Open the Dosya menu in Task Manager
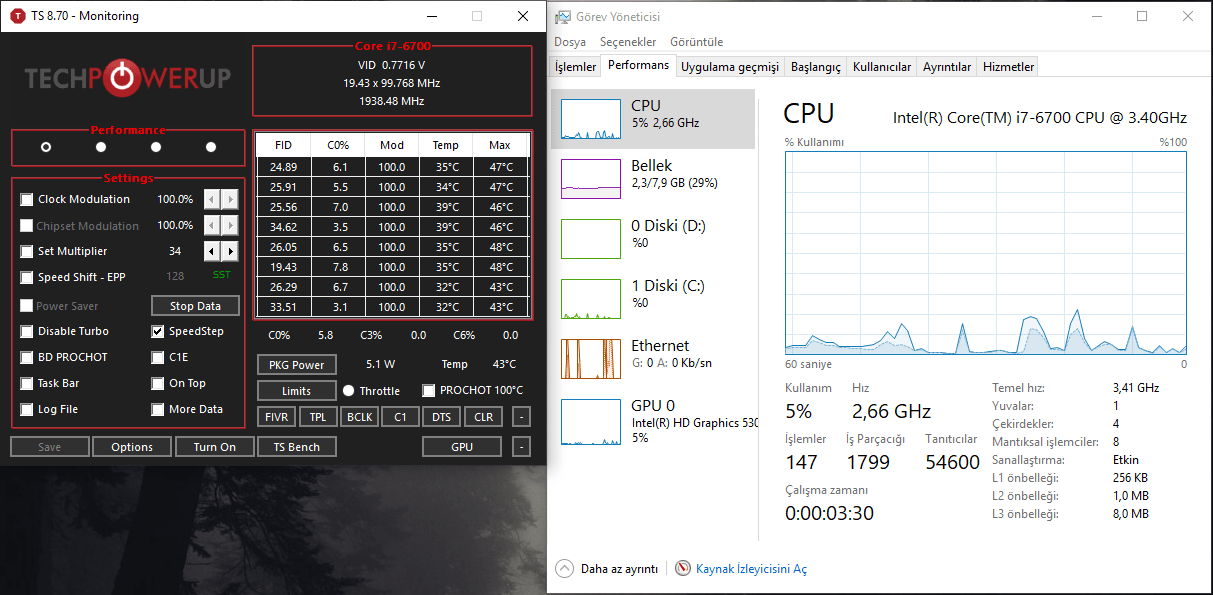This screenshot has height=595, width=1213. pyautogui.click(x=570, y=42)
